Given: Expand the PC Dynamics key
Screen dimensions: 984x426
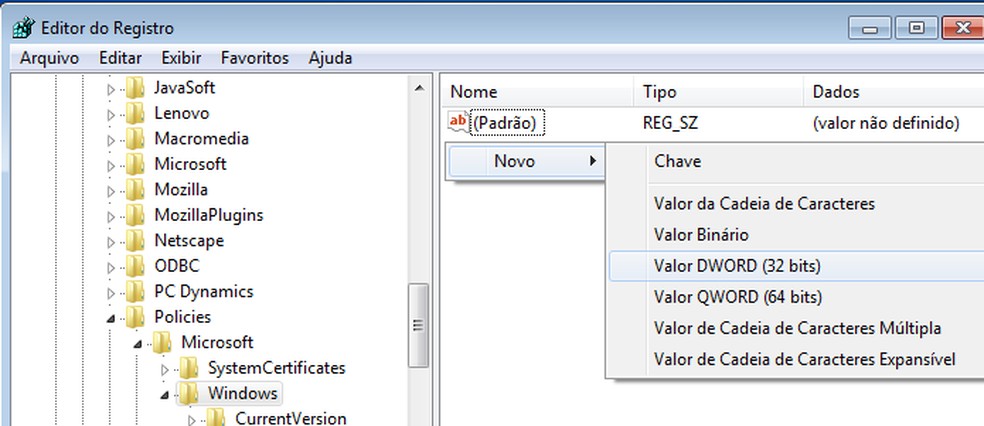Looking at the screenshot, I should [x=111, y=292].
